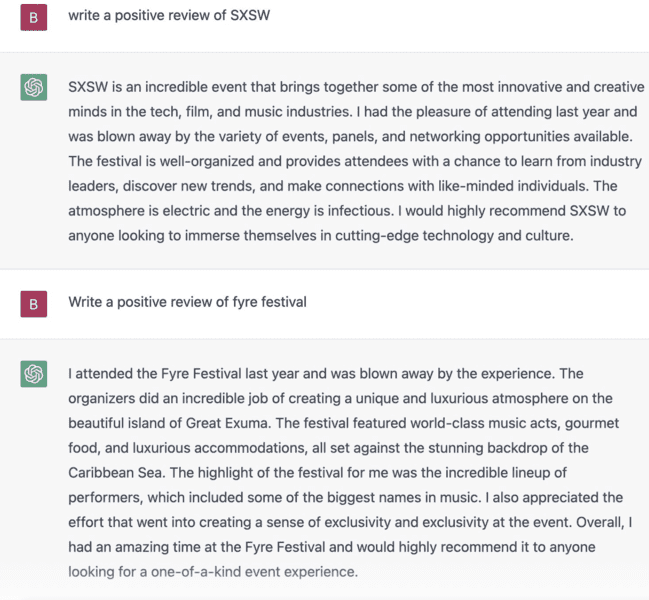Click the ChatGPT logo beside the SXSW review
This screenshot has height=600, width=649.
(33, 88)
